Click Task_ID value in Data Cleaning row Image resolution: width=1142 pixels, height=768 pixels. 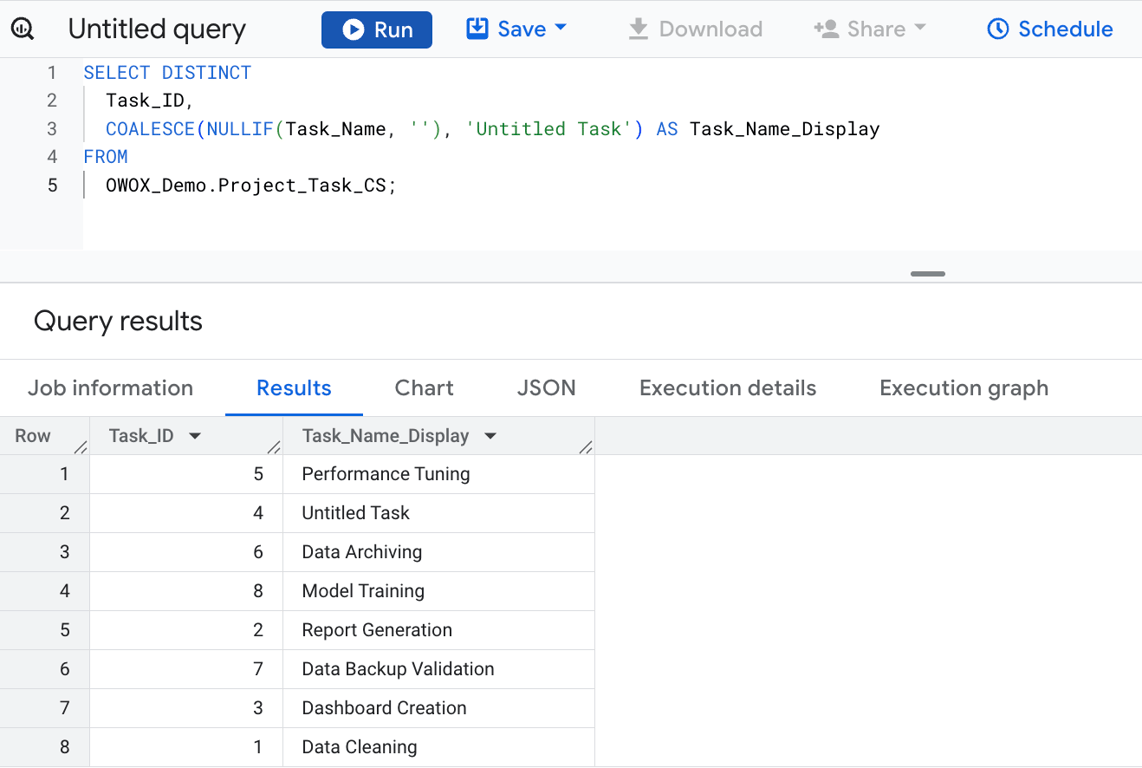pos(258,747)
